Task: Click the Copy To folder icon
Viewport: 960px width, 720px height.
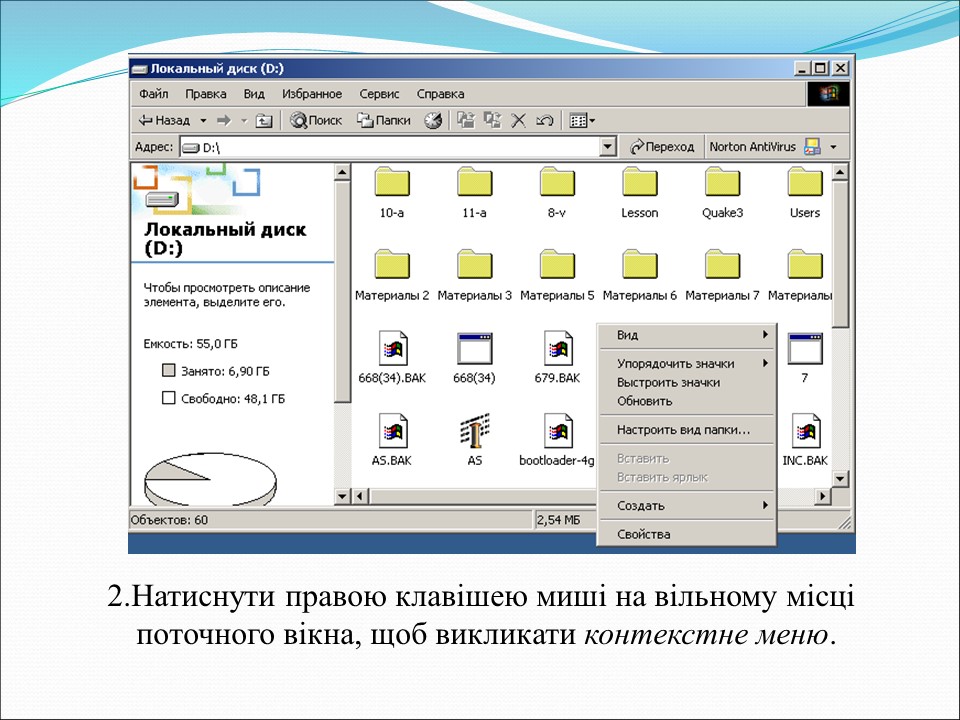Action: coord(492,120)
